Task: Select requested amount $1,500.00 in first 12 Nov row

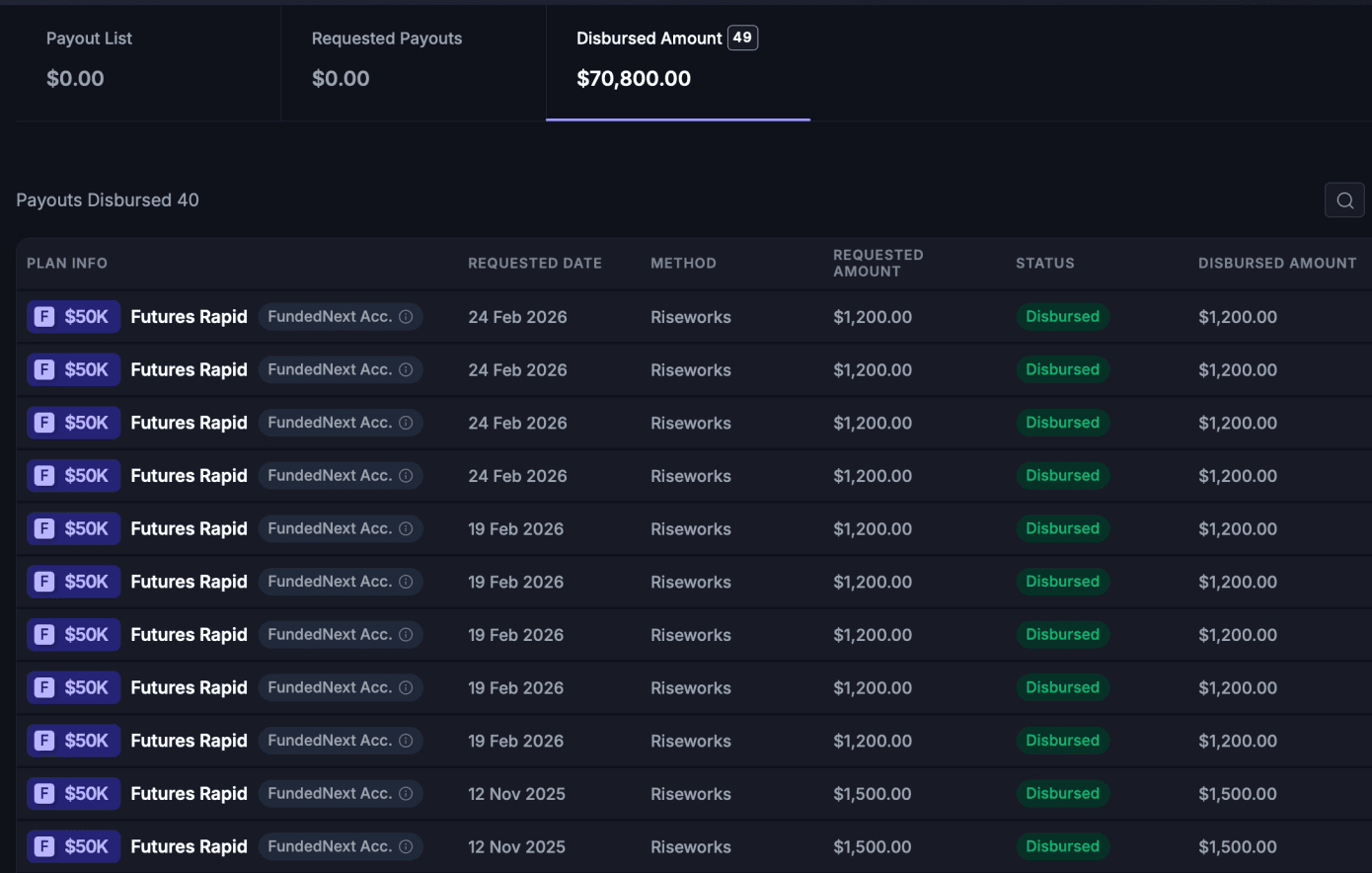Action: tap(873, 794)
